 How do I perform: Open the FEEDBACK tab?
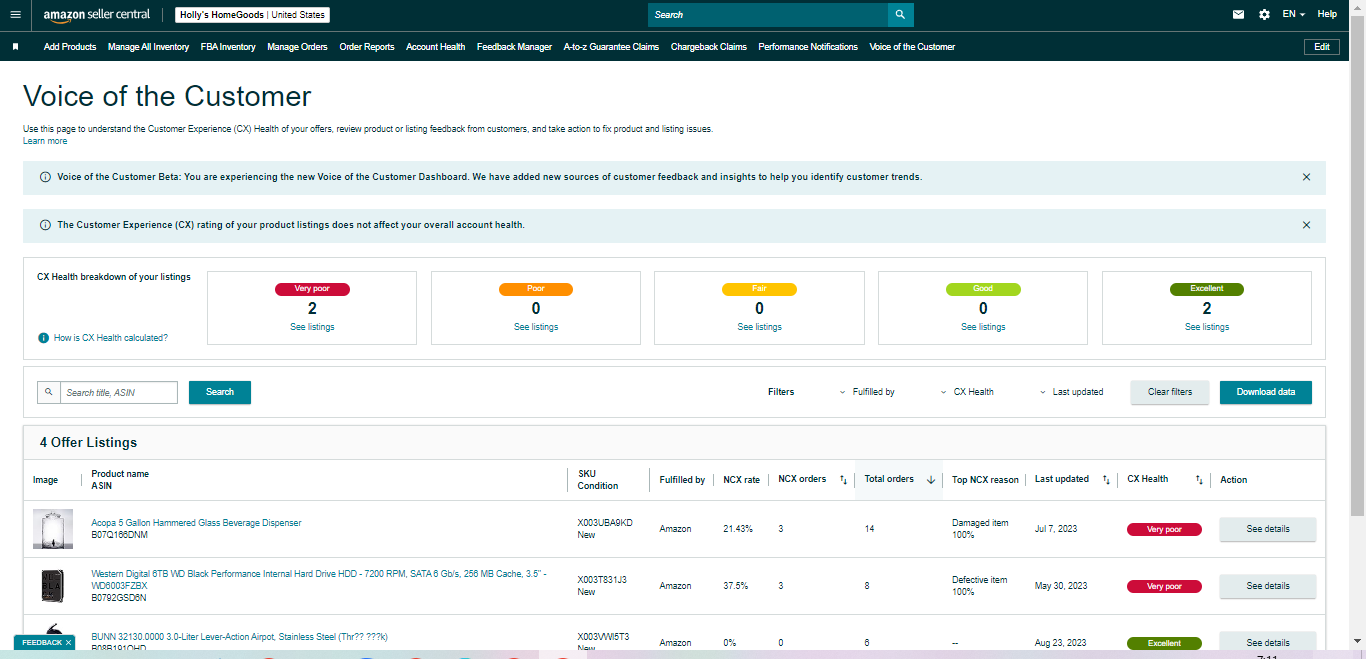coord(41,642)
